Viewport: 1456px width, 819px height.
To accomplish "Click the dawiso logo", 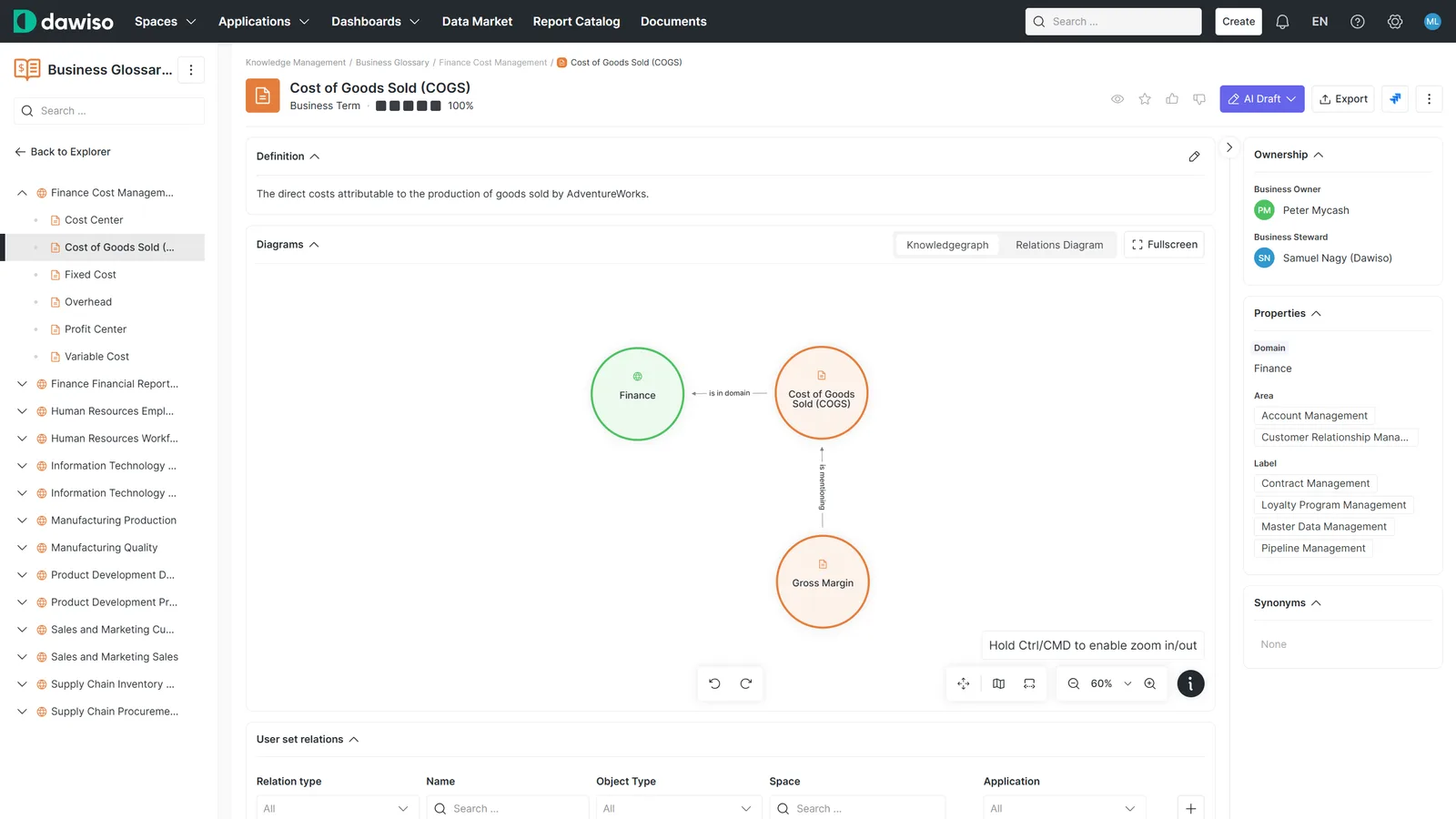I will (x=64, y=21).
